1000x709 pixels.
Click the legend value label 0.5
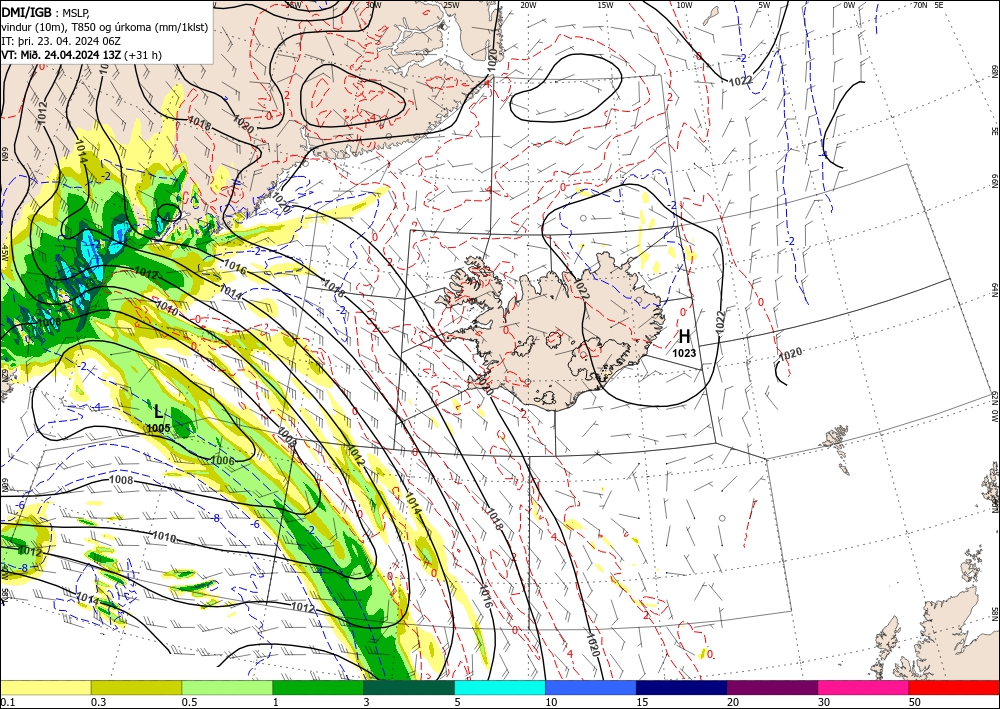pyautogui.click(x=189, y=702)
